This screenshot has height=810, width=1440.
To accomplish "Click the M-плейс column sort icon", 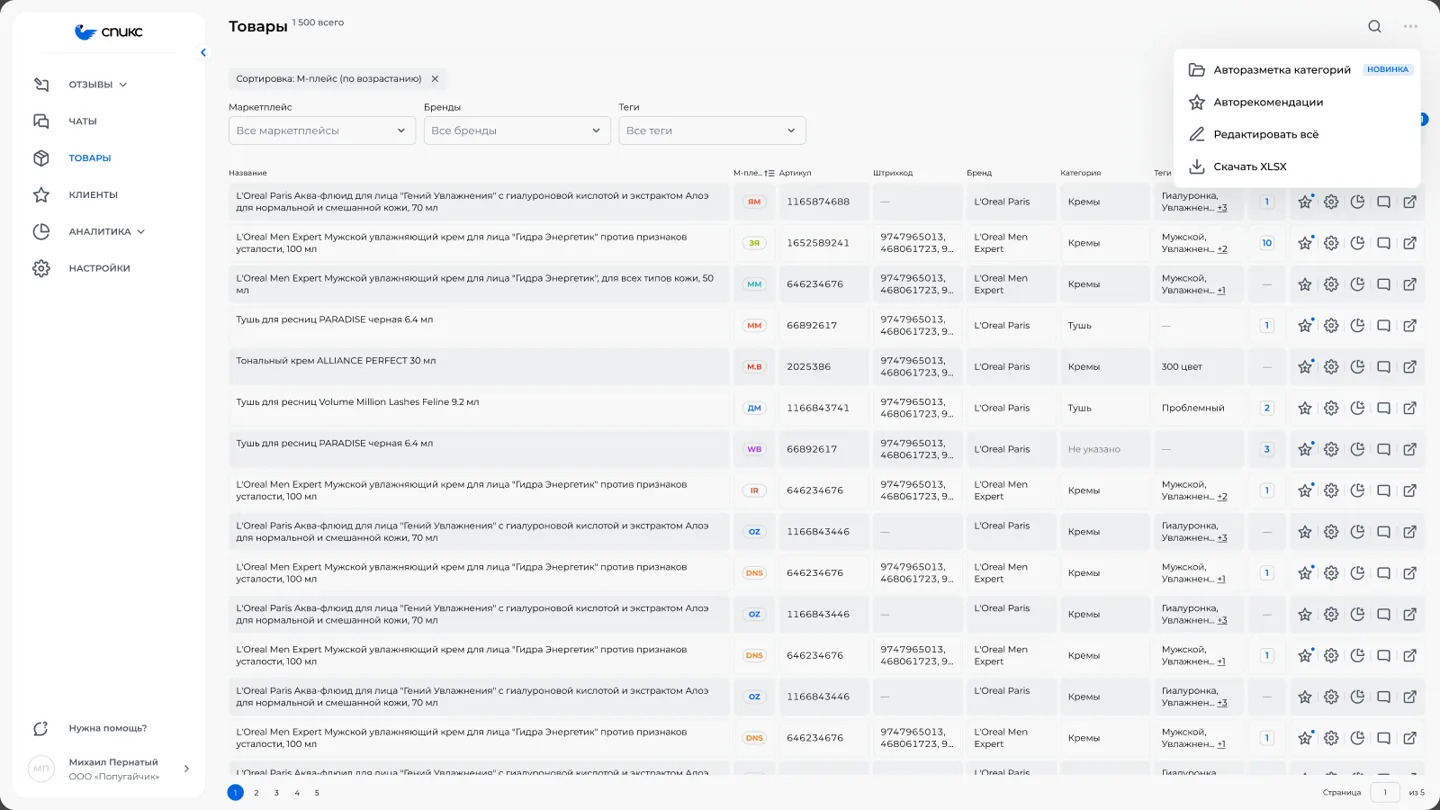I will [769, 173].
